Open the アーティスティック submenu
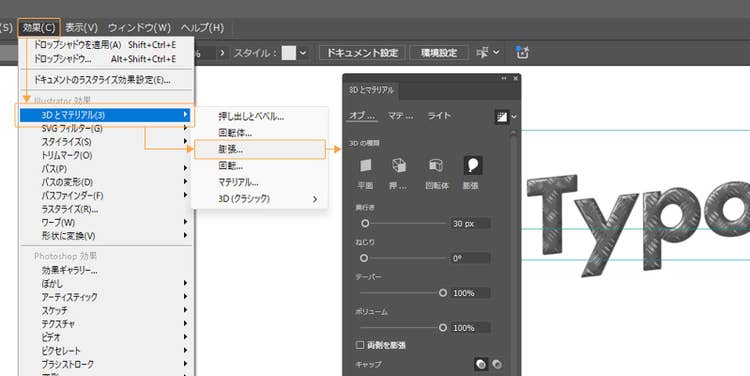 click(x=106, y=297)
